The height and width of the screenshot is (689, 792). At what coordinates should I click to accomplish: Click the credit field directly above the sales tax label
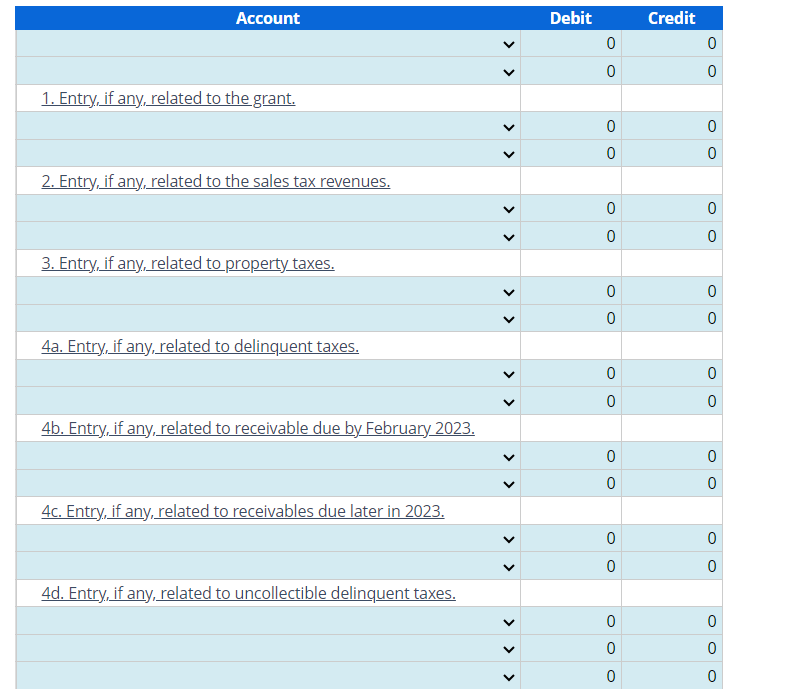tap(672, 153)
